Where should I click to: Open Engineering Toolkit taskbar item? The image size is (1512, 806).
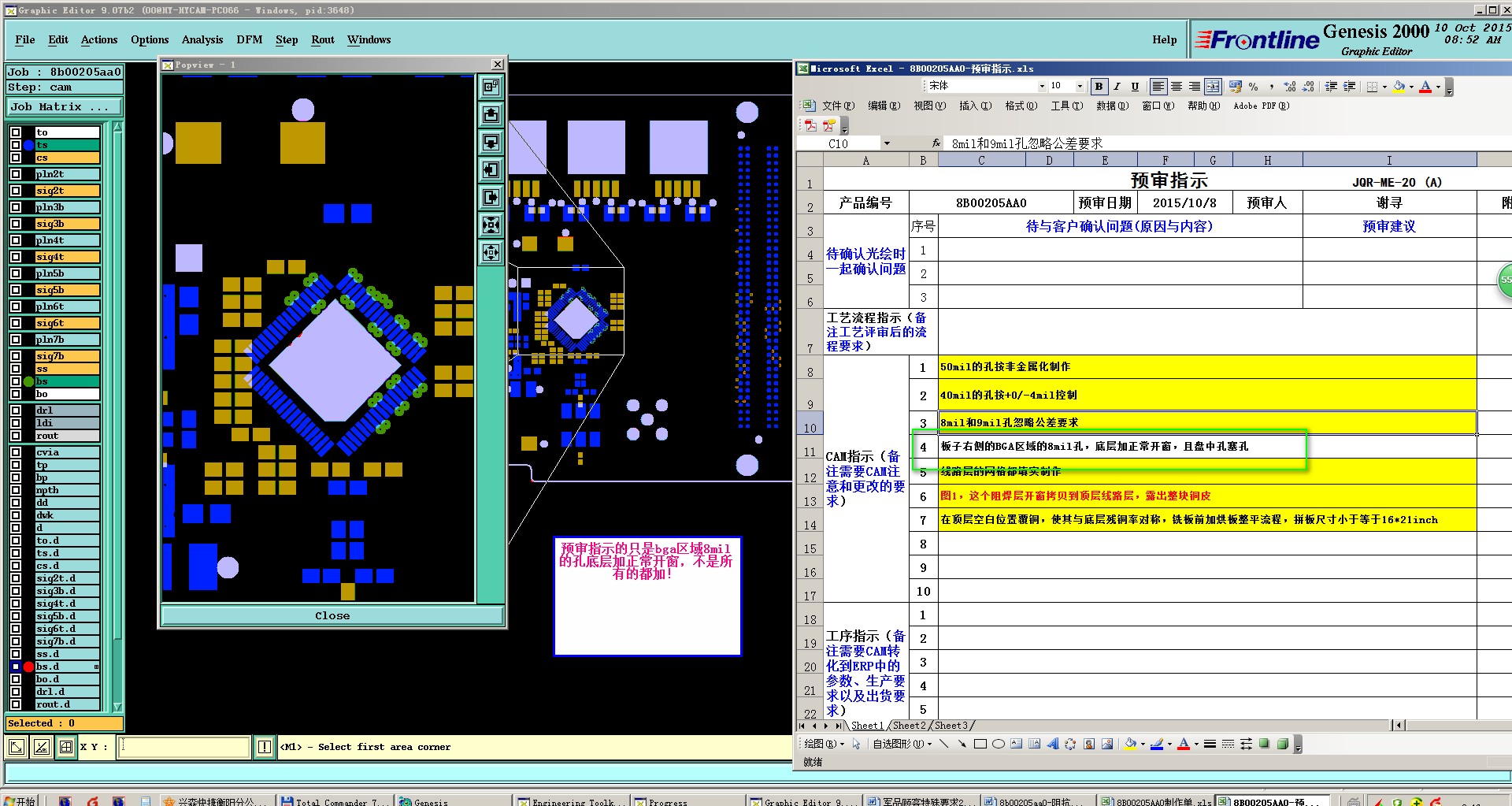[x=572, y=801]
